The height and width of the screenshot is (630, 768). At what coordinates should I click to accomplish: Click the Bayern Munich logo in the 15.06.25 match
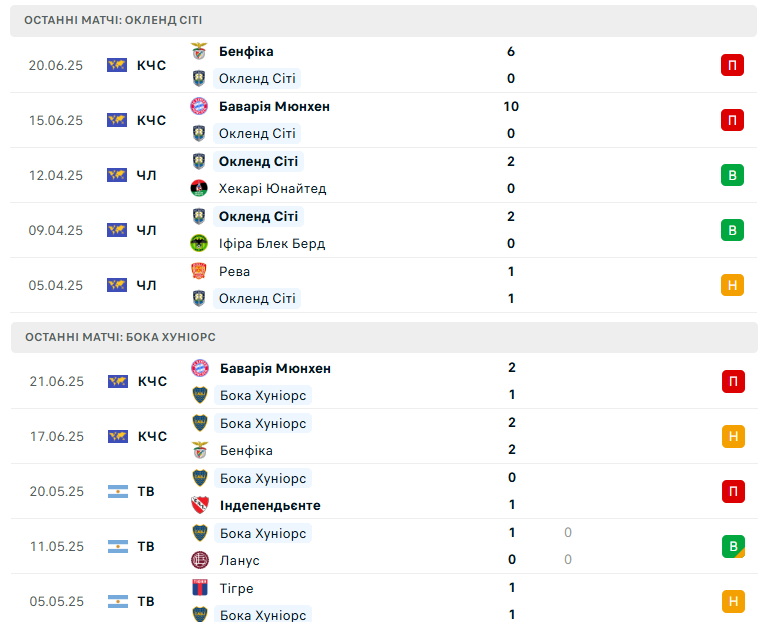pos(199,106)
